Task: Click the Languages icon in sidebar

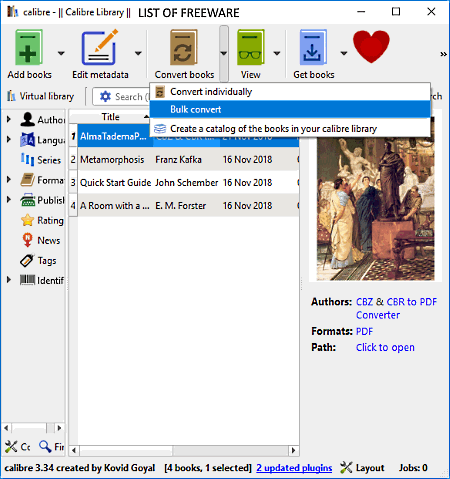Action: click(27, 139)
